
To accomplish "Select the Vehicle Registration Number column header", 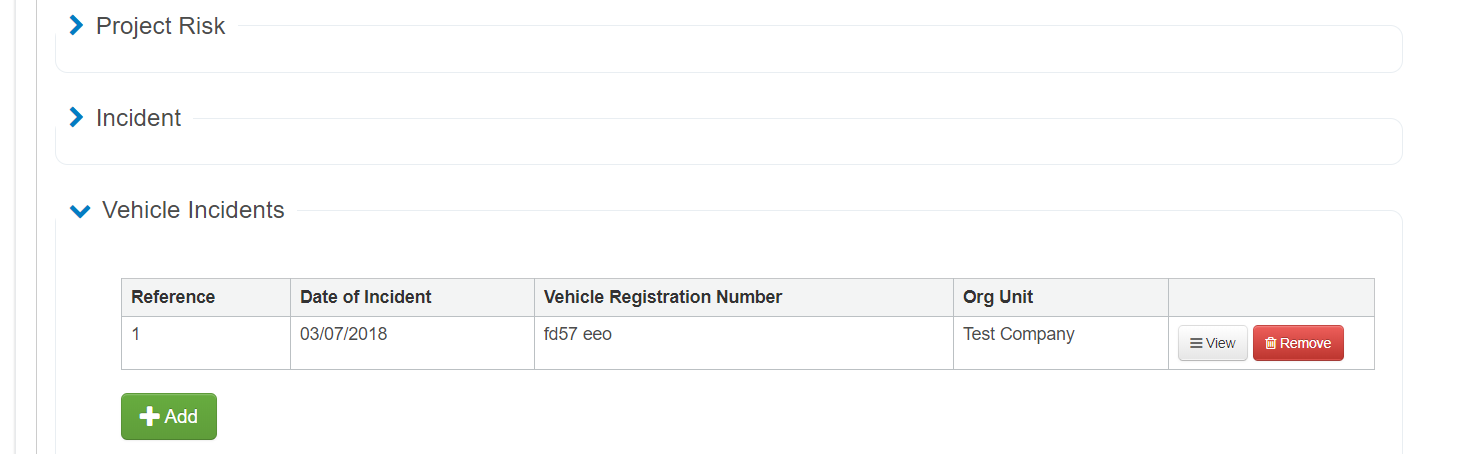I will (663, 297).
